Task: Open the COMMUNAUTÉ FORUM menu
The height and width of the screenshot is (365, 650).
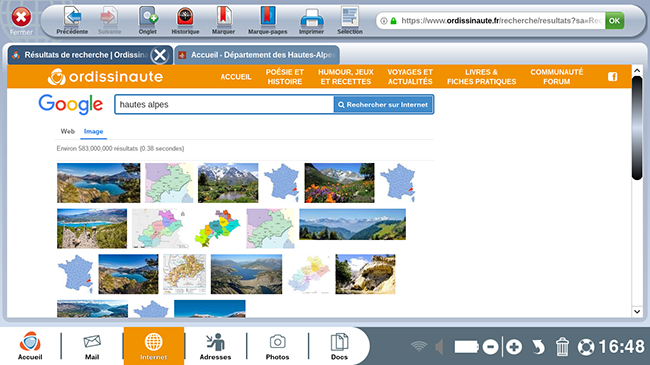Action: pos(556,77)
